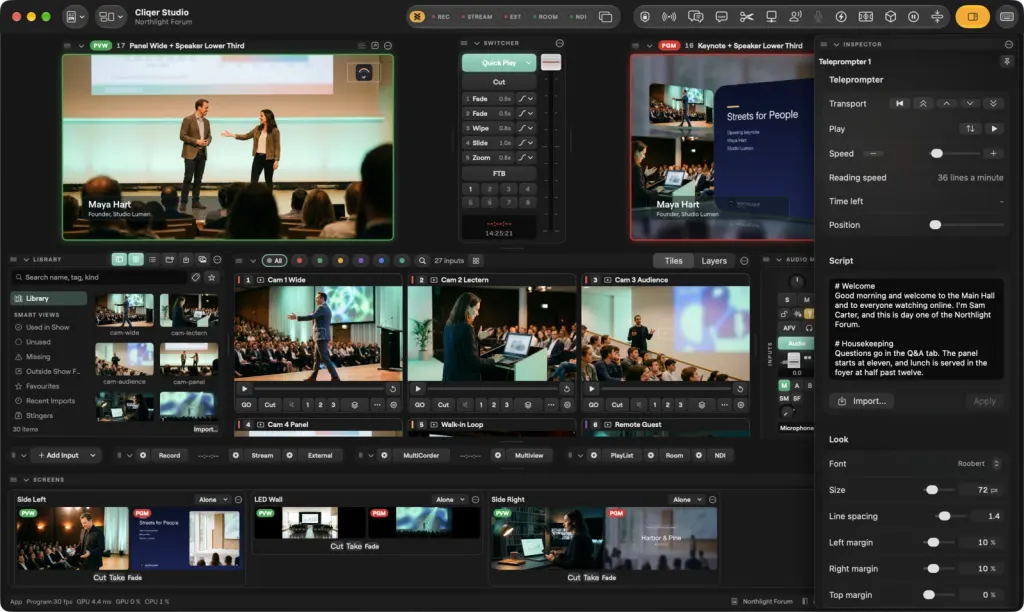
Task: Click the display monitor icon in the top toolbar
Action: tap(771, 17)
